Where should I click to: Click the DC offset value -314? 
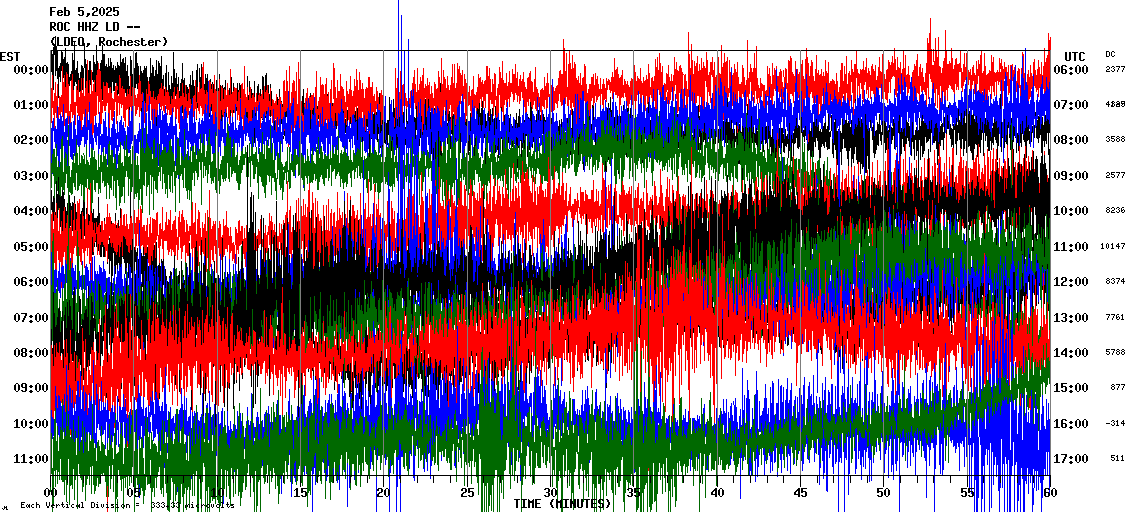[x=1116, y=424]
